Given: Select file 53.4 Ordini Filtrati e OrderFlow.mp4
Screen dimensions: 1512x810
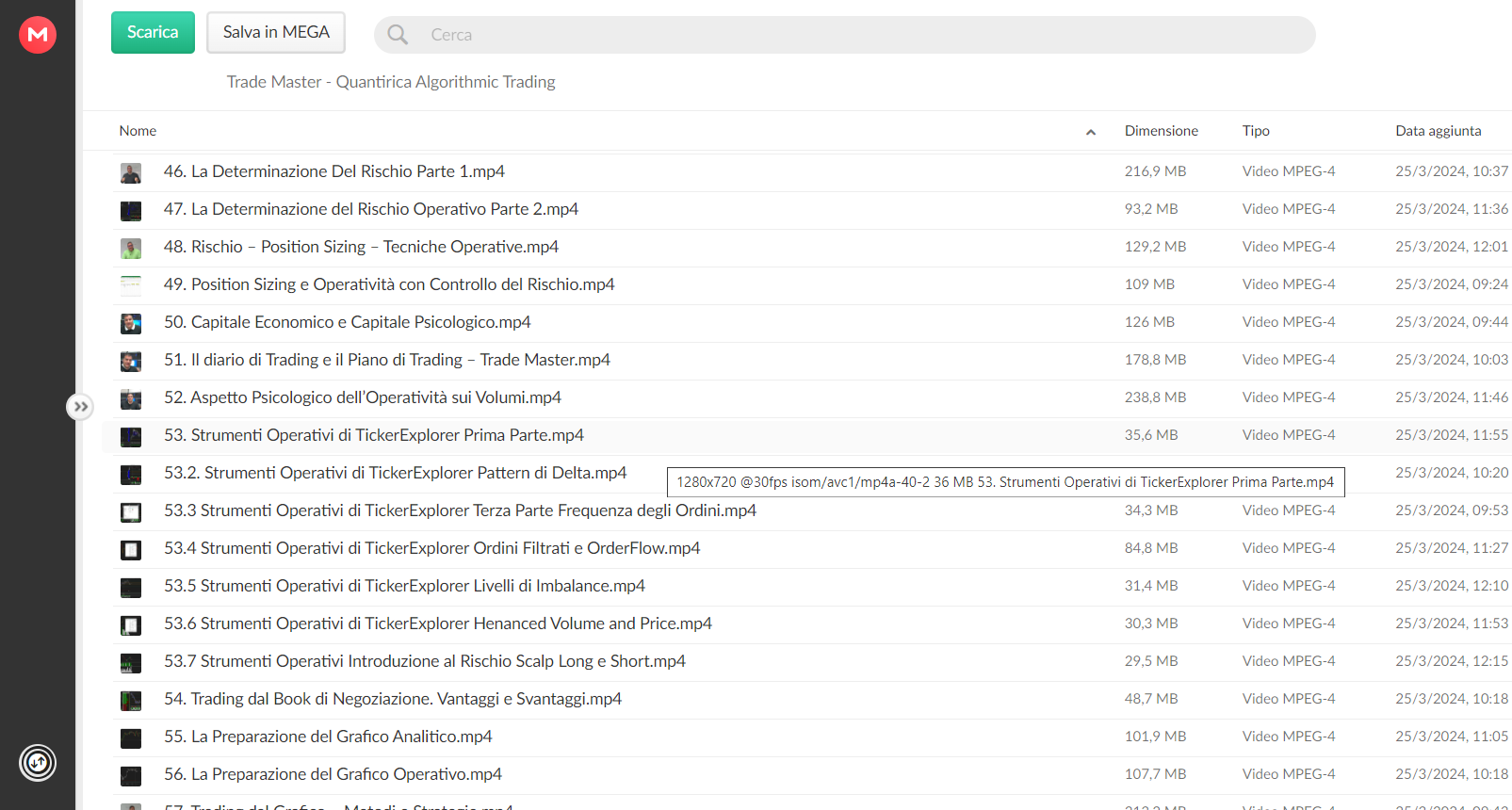Looking at the screenshot, I should [432, 548].
